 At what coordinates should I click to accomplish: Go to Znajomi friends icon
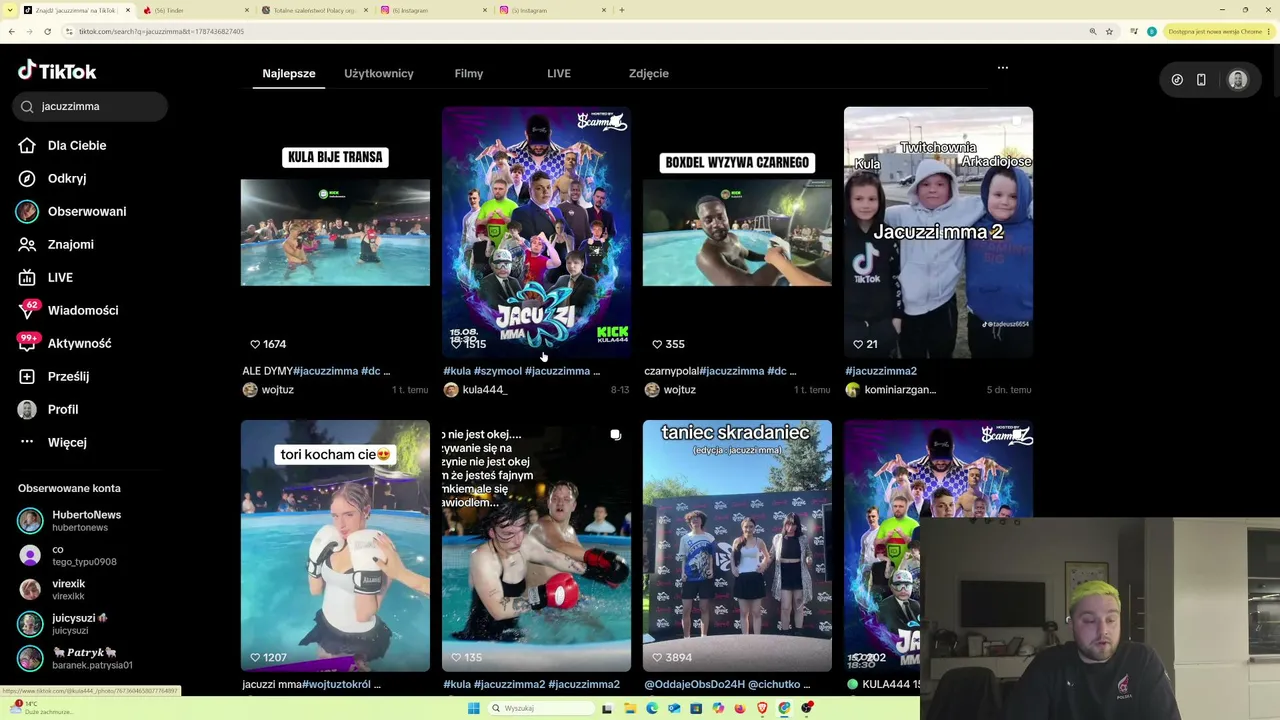(x=27, y=244)
